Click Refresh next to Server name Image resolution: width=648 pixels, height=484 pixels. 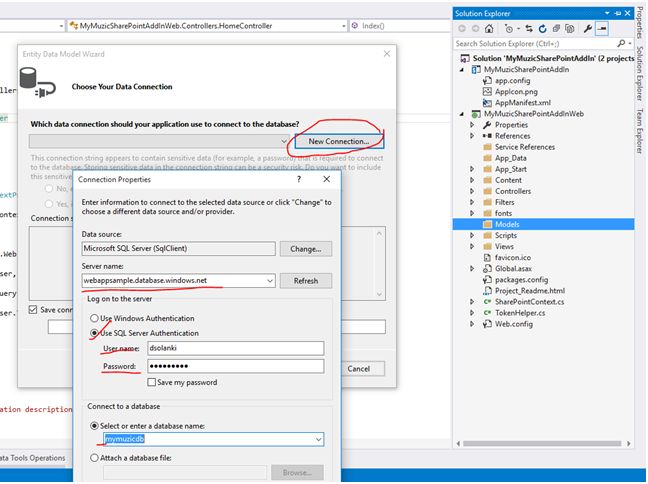click(x=306, y=281)
